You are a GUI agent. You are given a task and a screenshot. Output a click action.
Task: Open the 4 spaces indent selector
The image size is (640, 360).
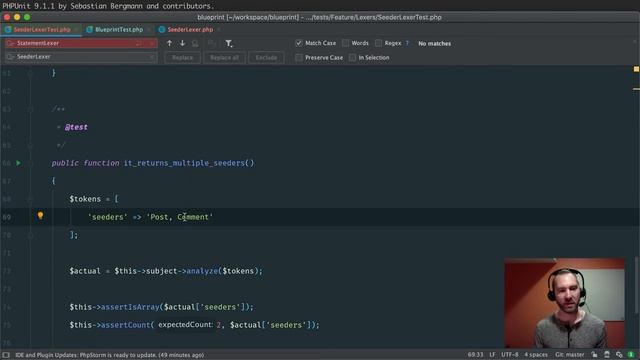[536, 355]
